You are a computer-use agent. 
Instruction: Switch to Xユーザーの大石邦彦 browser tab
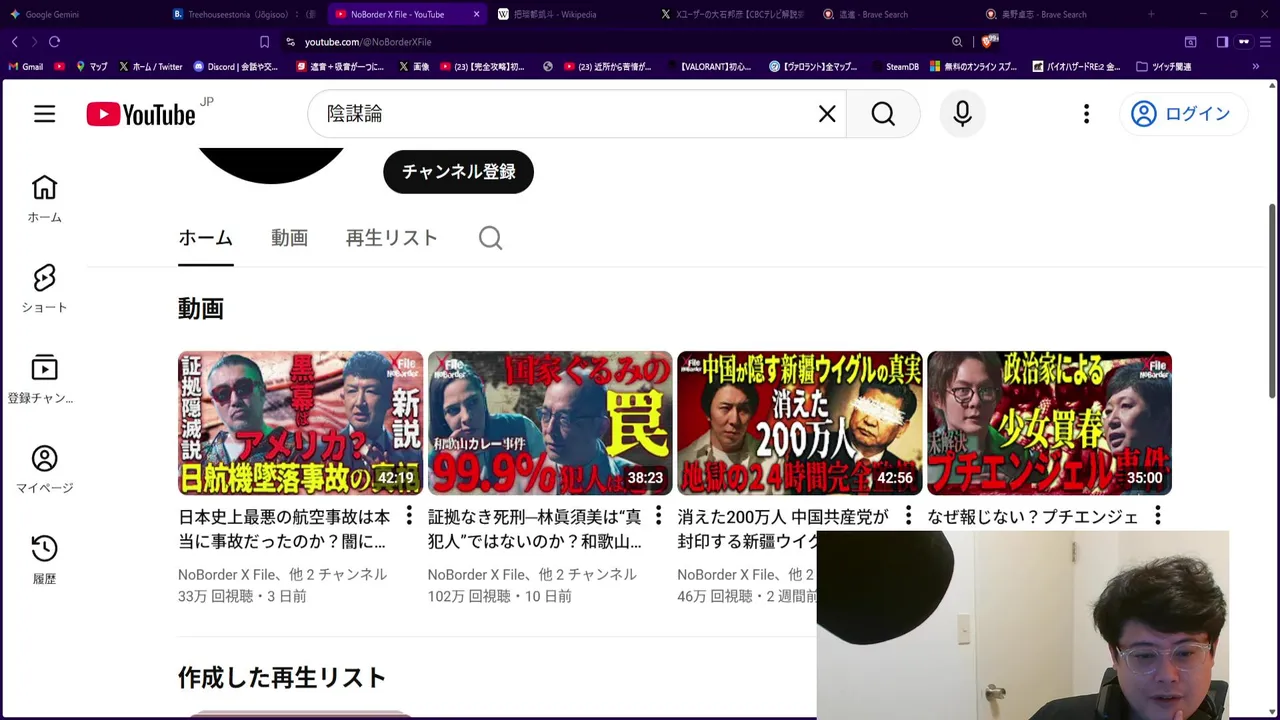click(733, 14)
